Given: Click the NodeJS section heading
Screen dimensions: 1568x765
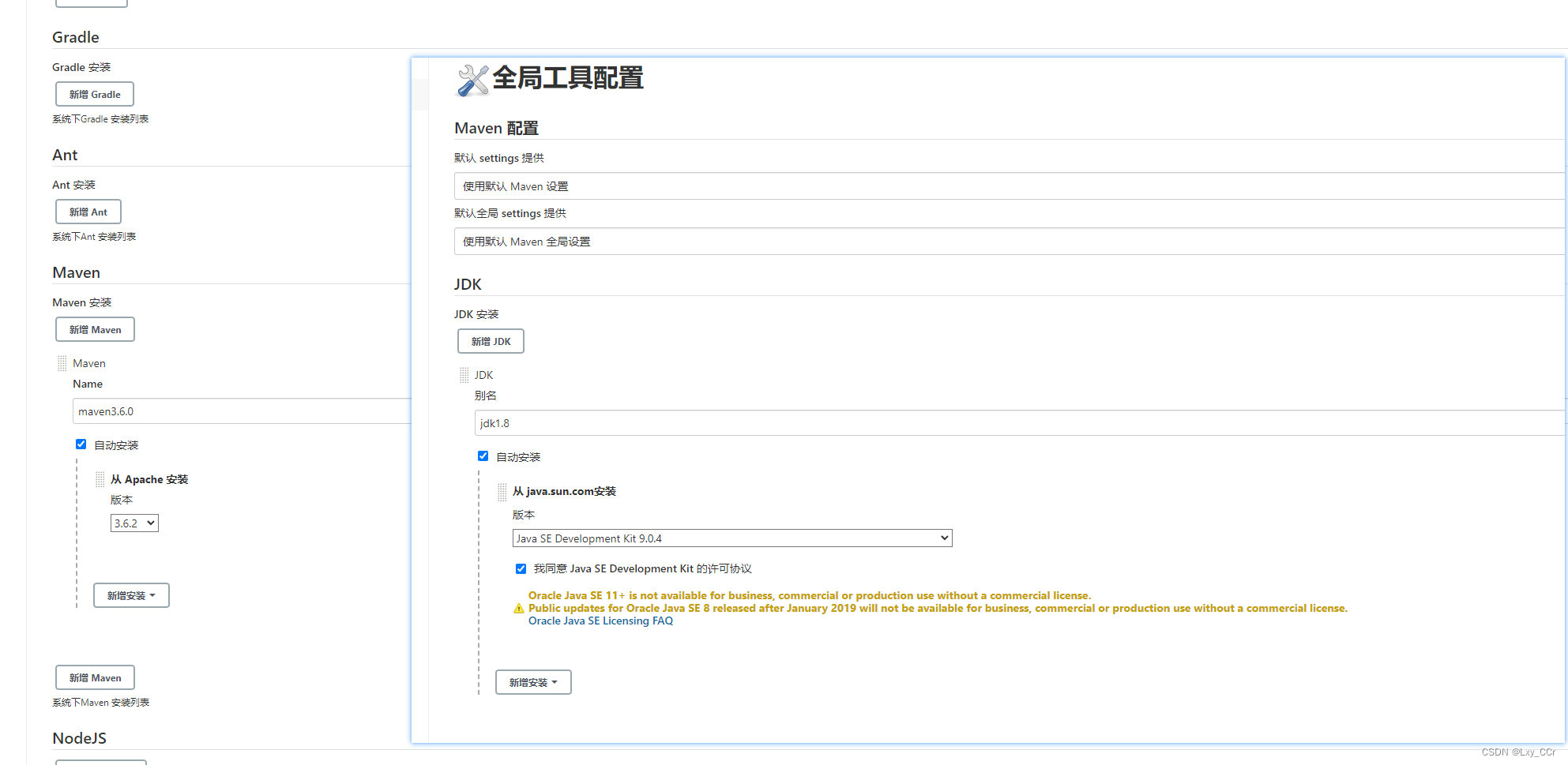Looking at the screenshot, I should [79, 738].
